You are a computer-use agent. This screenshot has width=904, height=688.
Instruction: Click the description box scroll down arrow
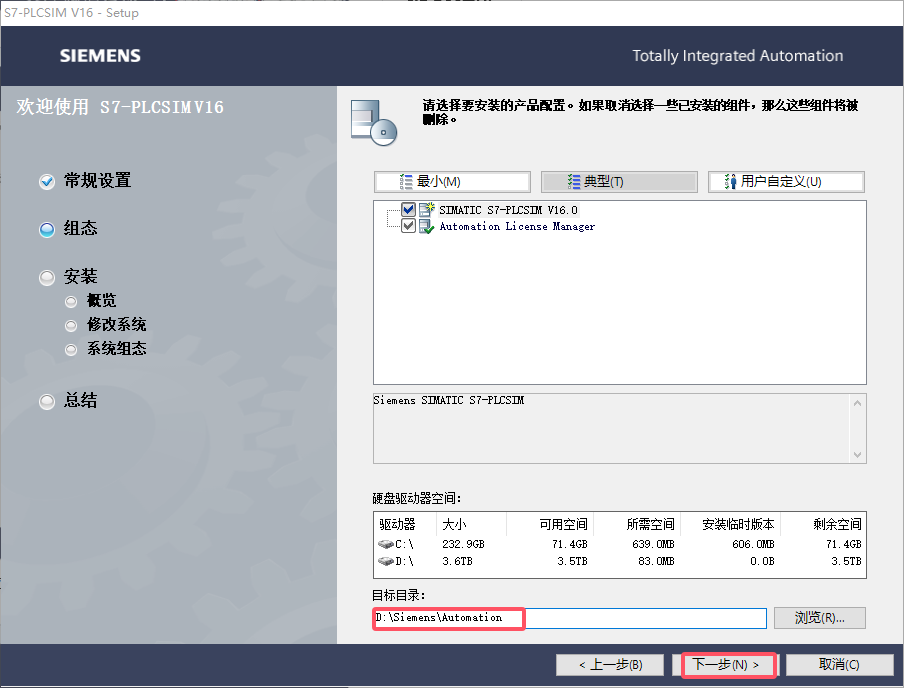click(x=857, y=454)
